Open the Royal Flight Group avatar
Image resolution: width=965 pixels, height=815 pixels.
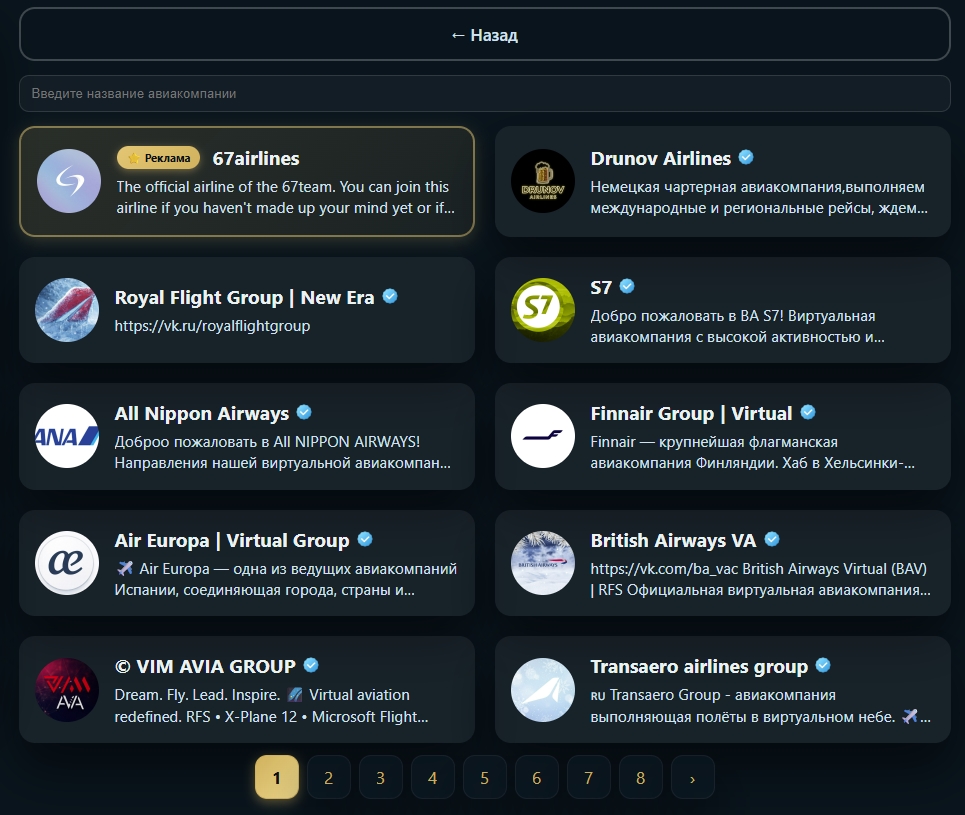[67, 310]
